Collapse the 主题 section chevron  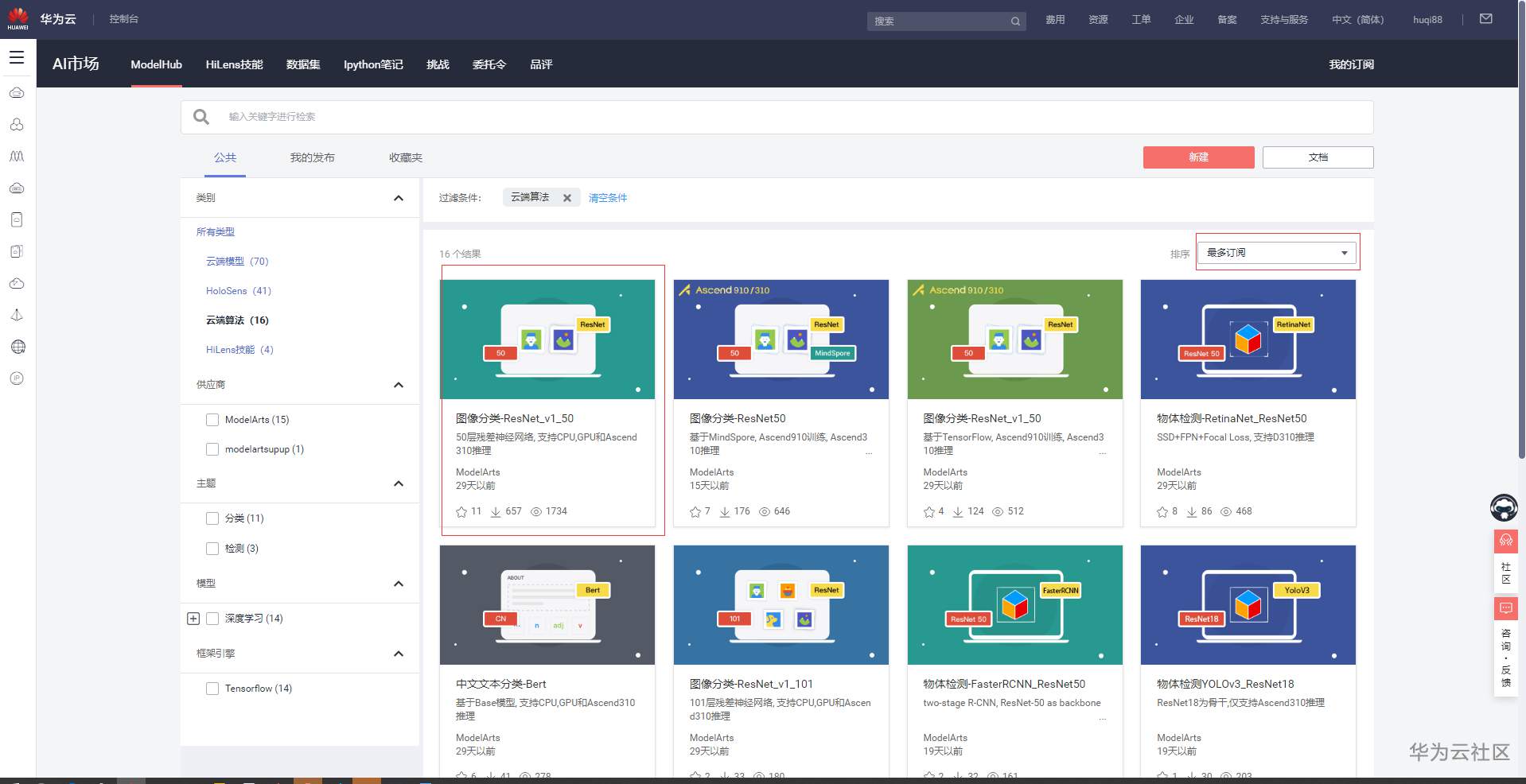point(399,483)
